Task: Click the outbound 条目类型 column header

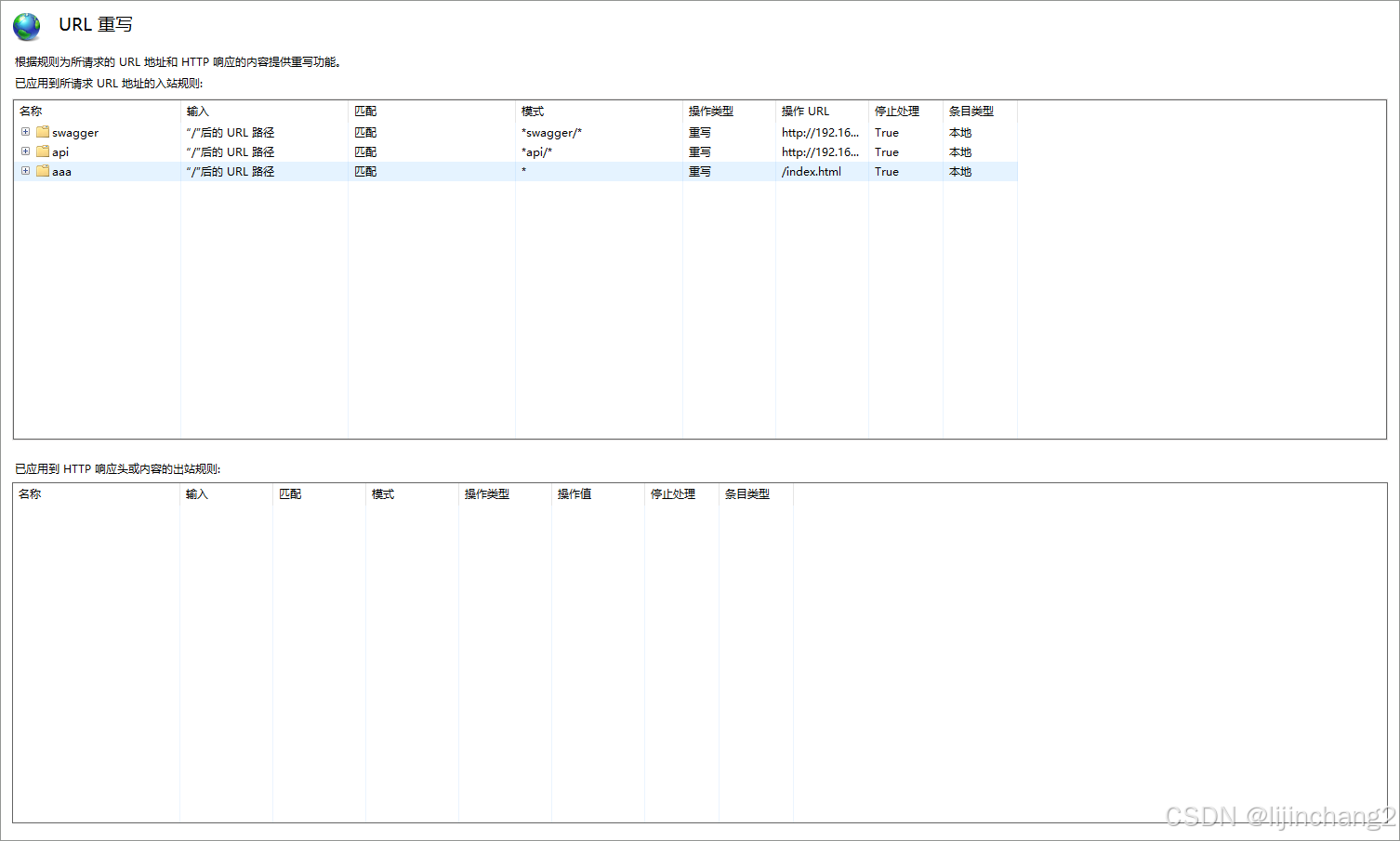Action: (747, 494)
